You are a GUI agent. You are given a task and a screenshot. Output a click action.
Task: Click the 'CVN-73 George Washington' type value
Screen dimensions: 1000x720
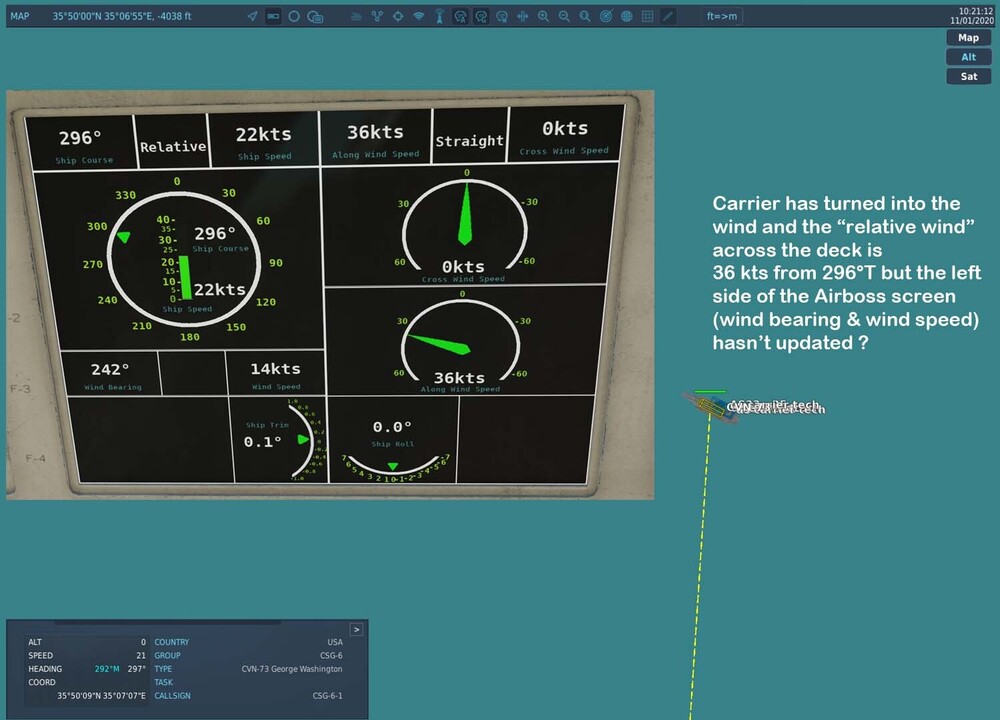pos(291,669)
